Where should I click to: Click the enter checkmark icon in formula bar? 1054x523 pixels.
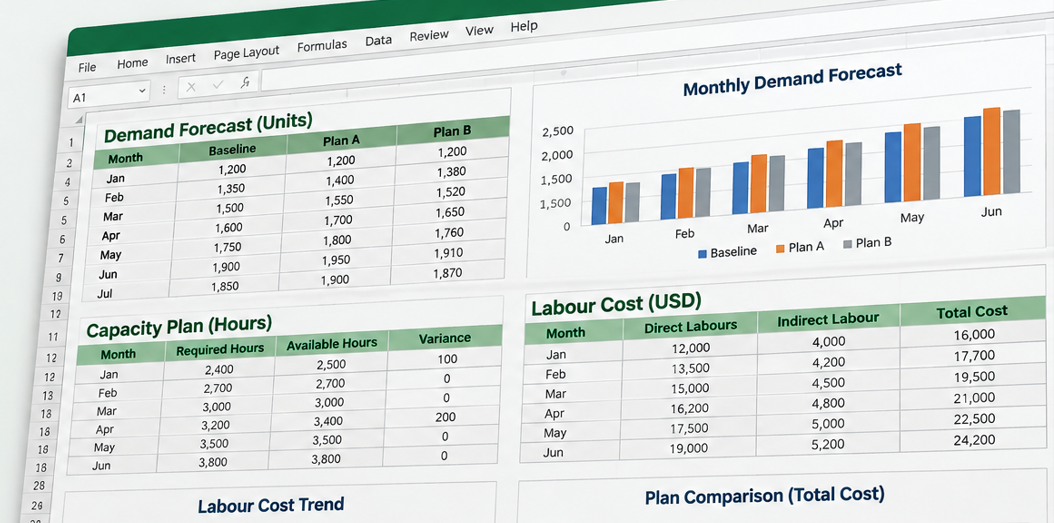coord(217,85)
